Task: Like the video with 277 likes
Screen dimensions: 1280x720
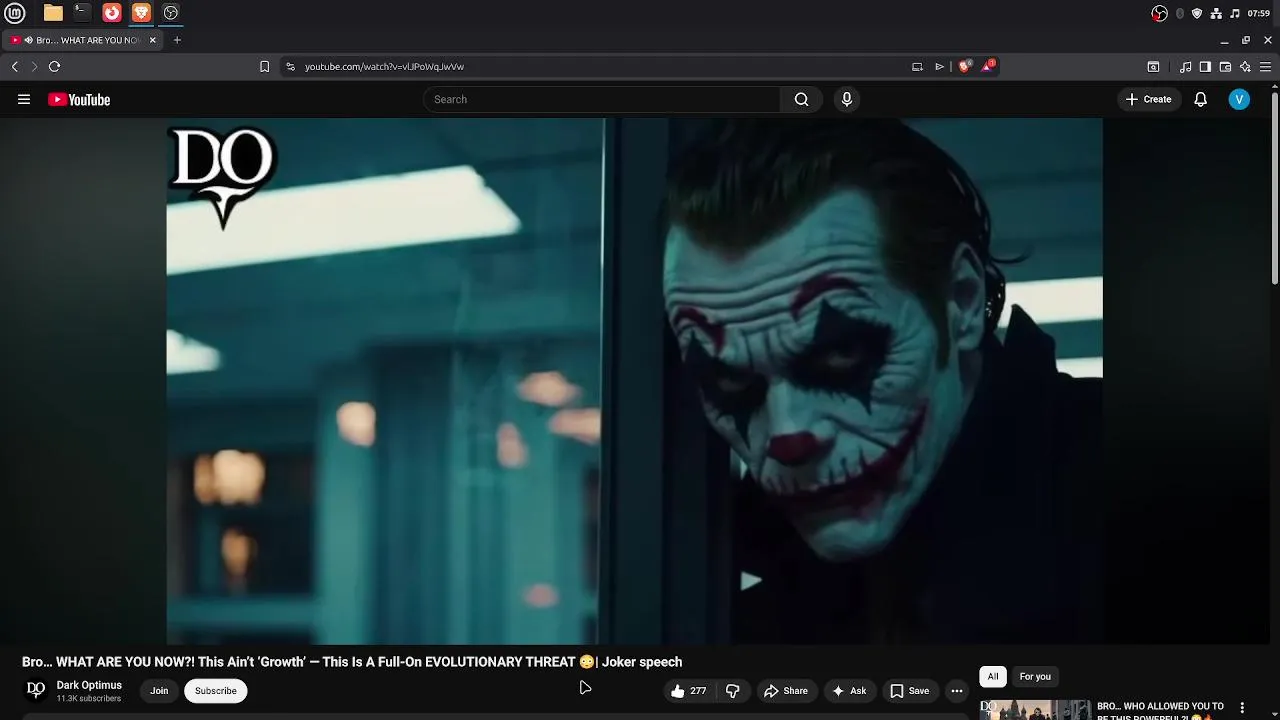Action: point(689,691)
